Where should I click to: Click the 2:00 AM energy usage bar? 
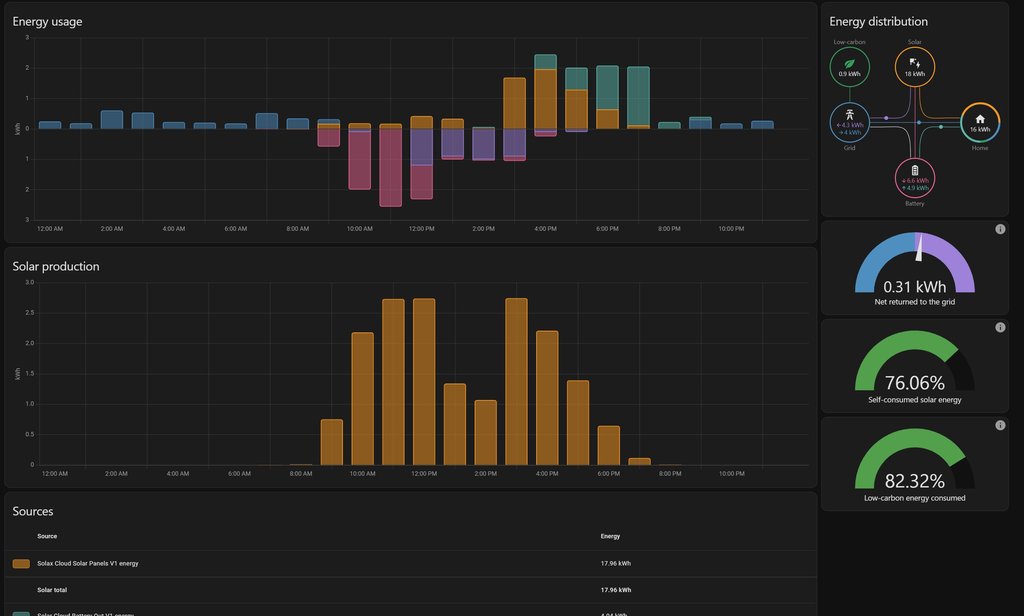coord(112,120)
